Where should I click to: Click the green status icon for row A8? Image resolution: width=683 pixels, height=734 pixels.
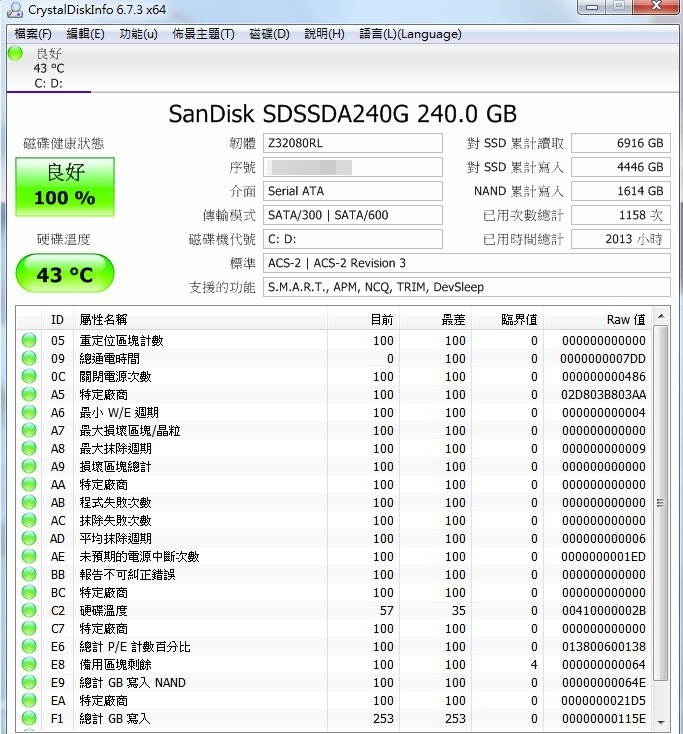click(x=29, y=448)
